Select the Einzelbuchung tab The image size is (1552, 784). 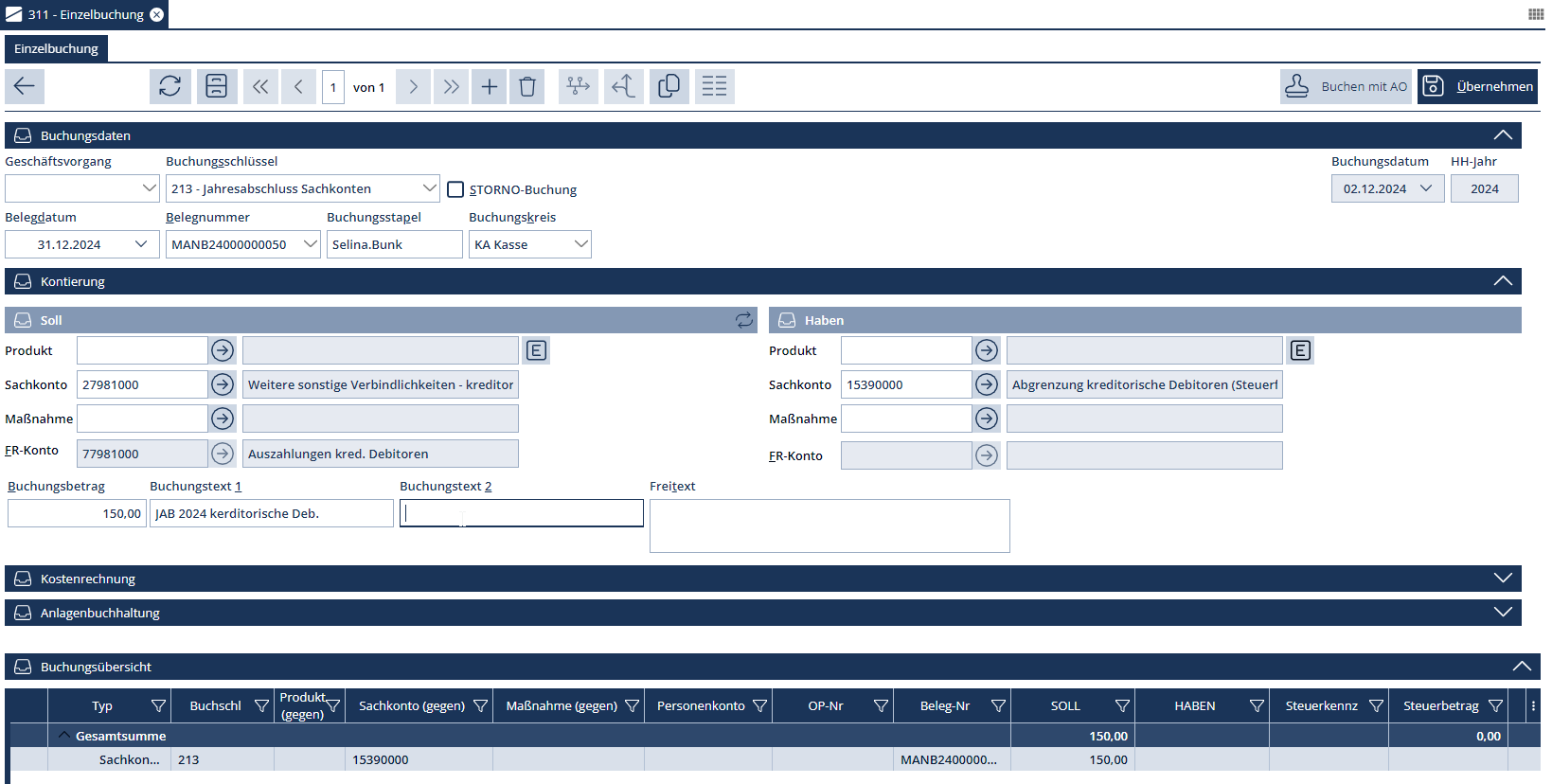point(56,48)
